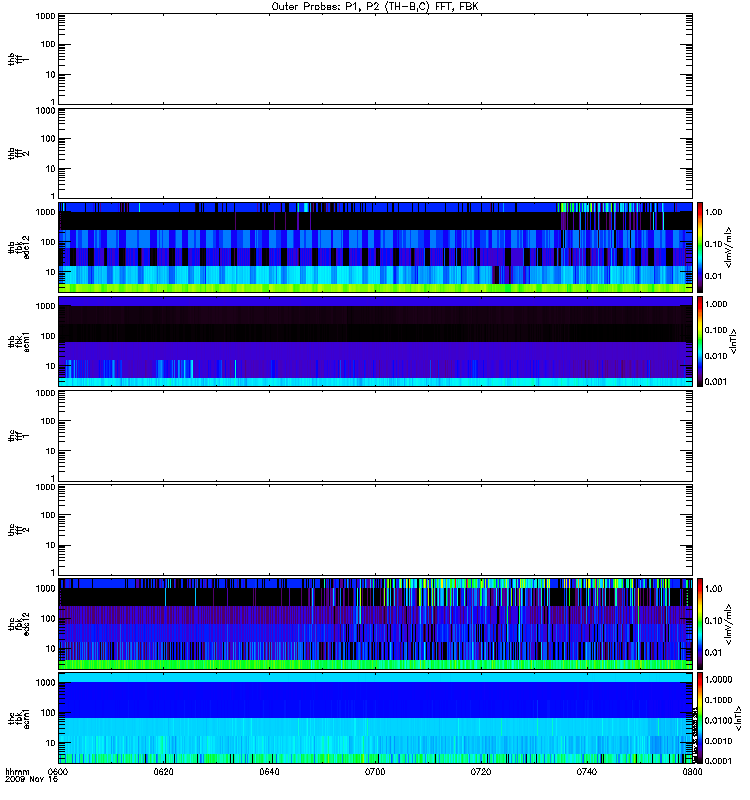Click the '0600' time axis label
The height and width of the screenshot is (800, 750).
pos(58,772)
